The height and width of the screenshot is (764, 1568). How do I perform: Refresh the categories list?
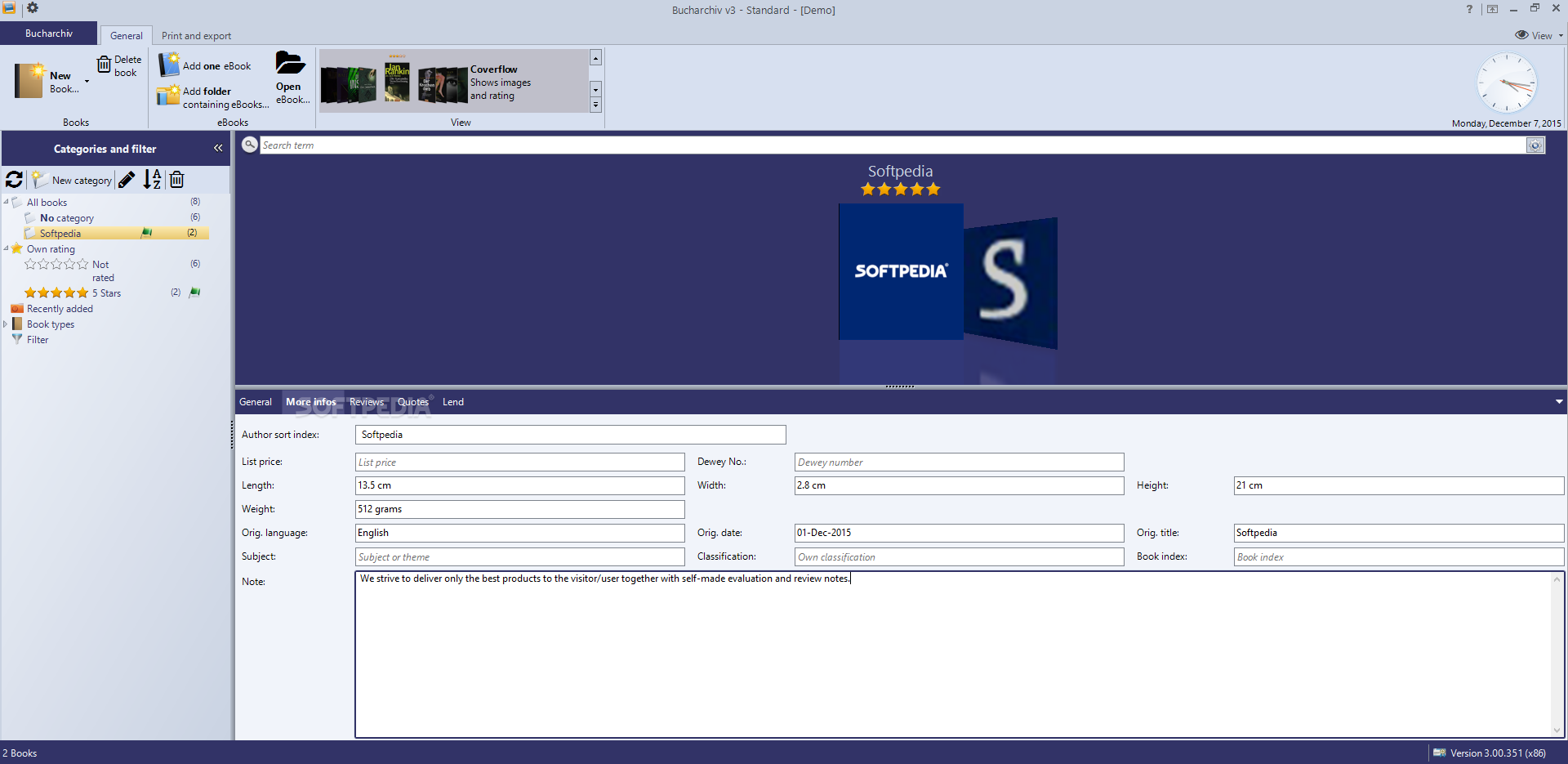14,179
